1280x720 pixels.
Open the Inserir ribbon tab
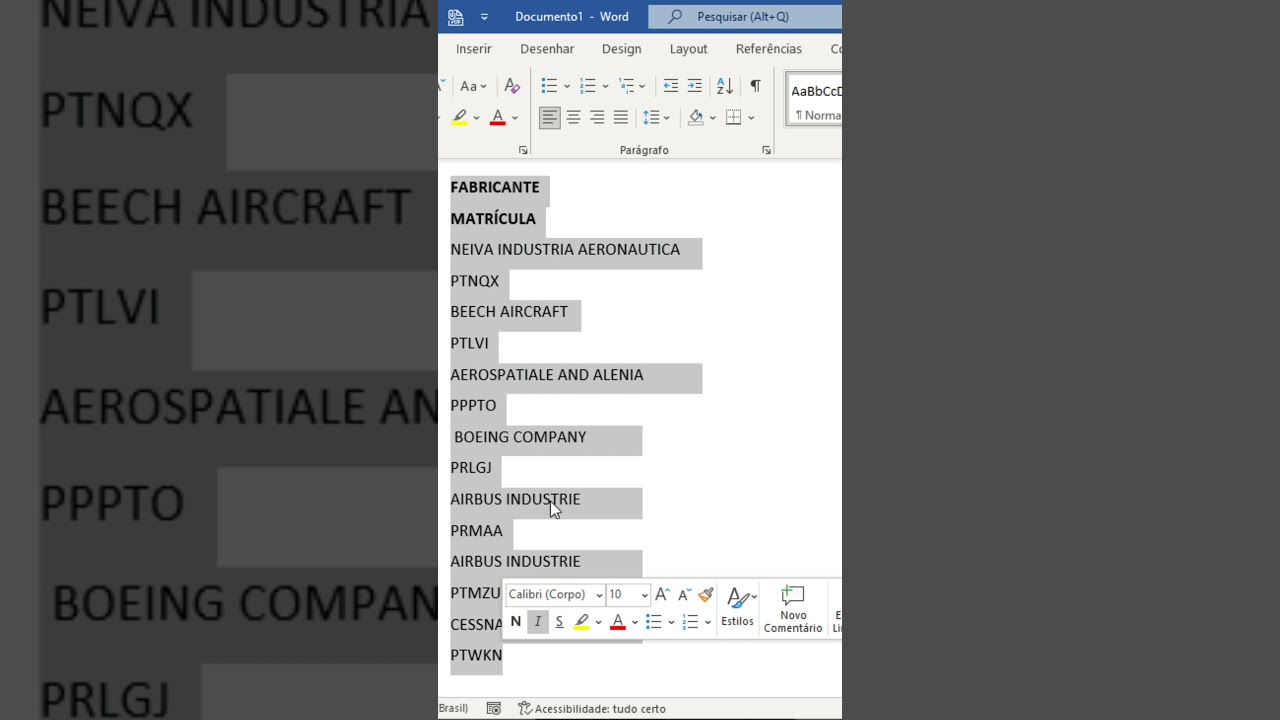point(474,49)
